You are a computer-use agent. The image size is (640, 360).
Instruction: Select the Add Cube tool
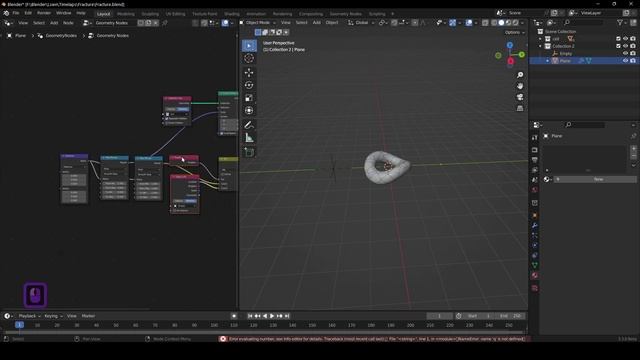coord(249,152)
